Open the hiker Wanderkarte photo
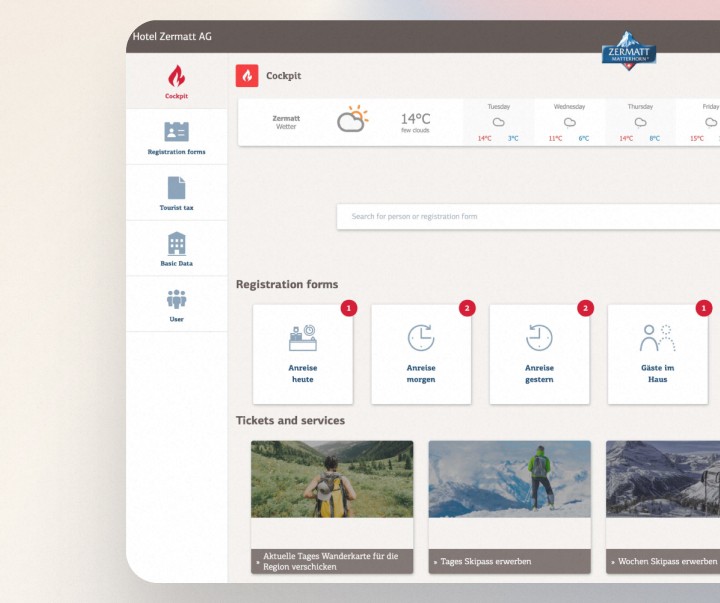This screenshot has width=720, height=603. pos(332,479)
